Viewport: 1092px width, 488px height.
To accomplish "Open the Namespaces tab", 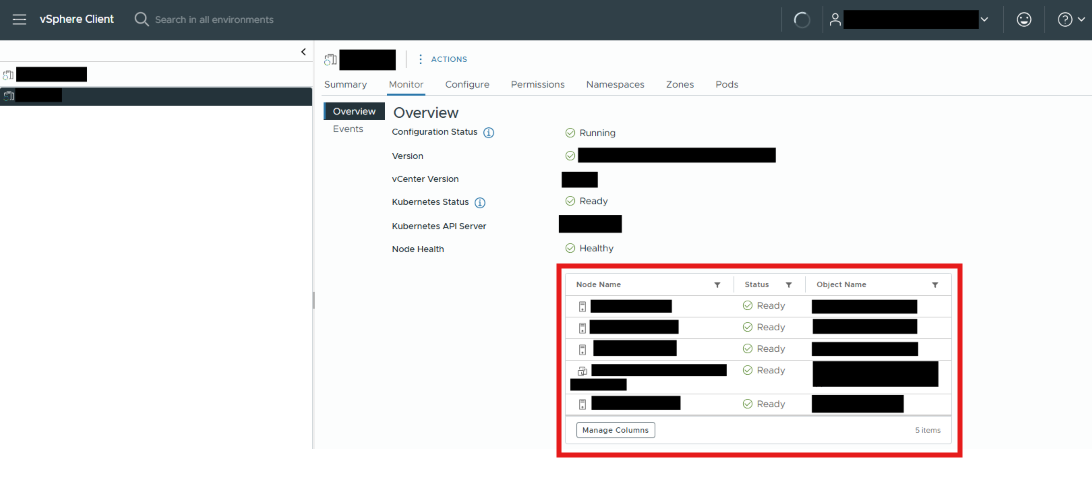I will click(615, 84).
